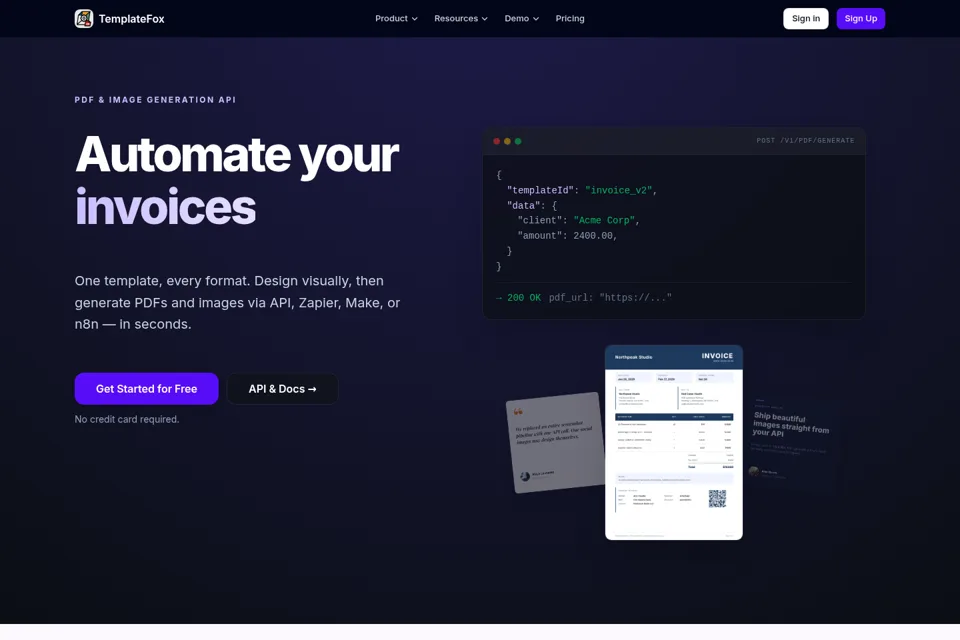Click the testimonial quote card
Image resolution: width=960 pixels, height=640 pixels.
tap(555, 442)
